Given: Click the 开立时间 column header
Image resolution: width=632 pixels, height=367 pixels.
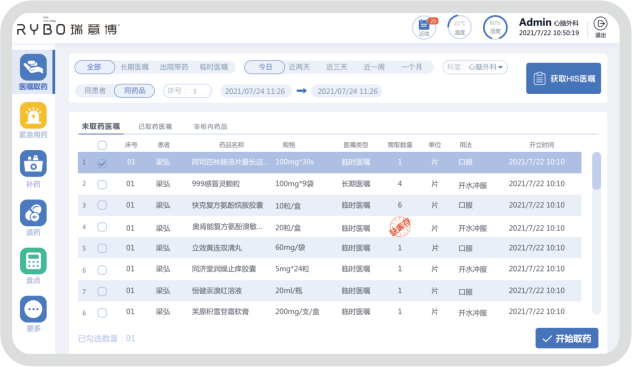Looking at the screenshot, I should [x=541, y=145].
